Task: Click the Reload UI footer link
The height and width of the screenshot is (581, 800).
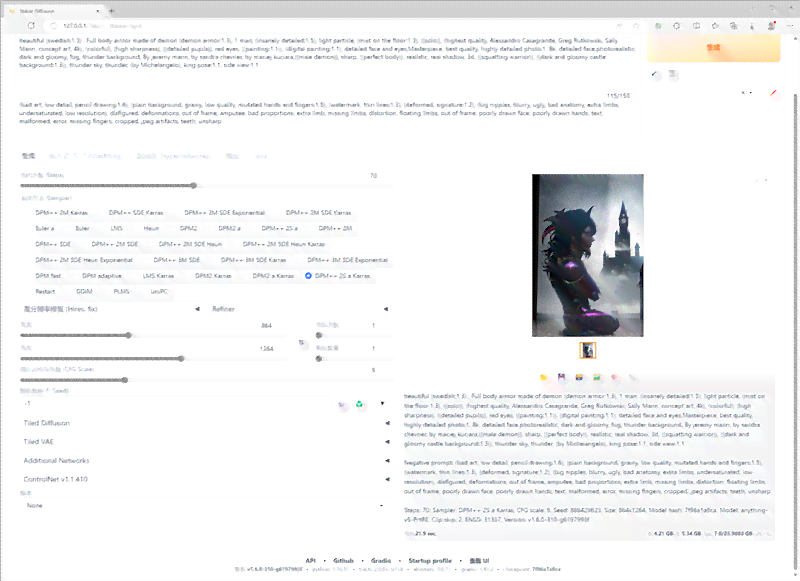Action: click(x=479, y=561)
